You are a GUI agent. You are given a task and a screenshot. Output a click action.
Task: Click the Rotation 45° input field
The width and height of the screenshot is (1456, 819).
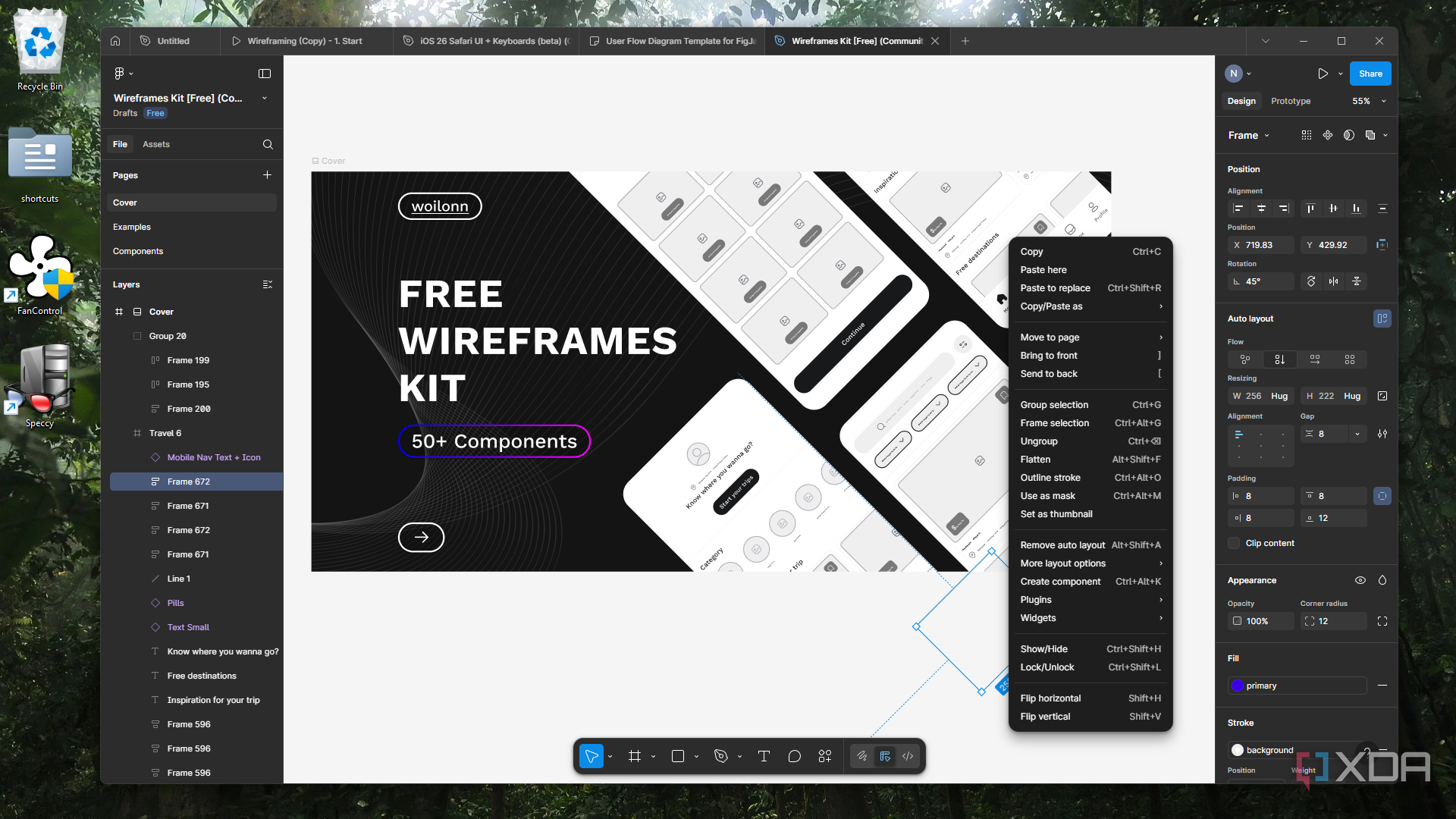[1261, 281]
